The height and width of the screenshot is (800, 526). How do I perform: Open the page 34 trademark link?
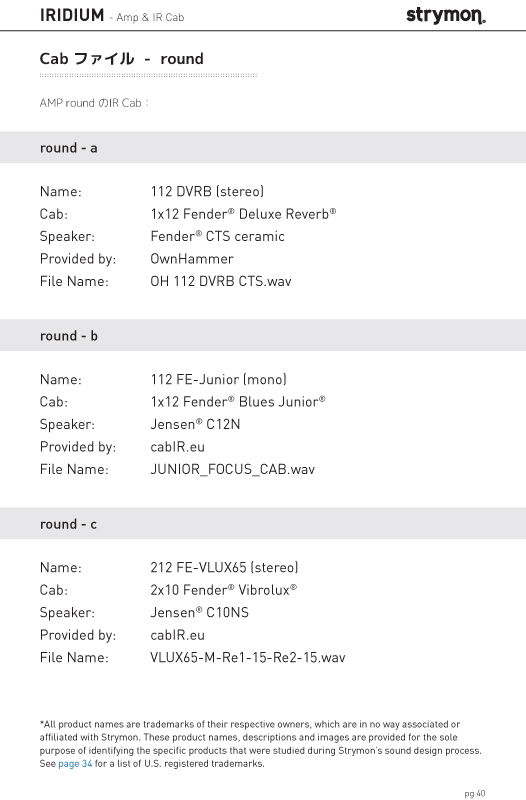pos(75,764)
